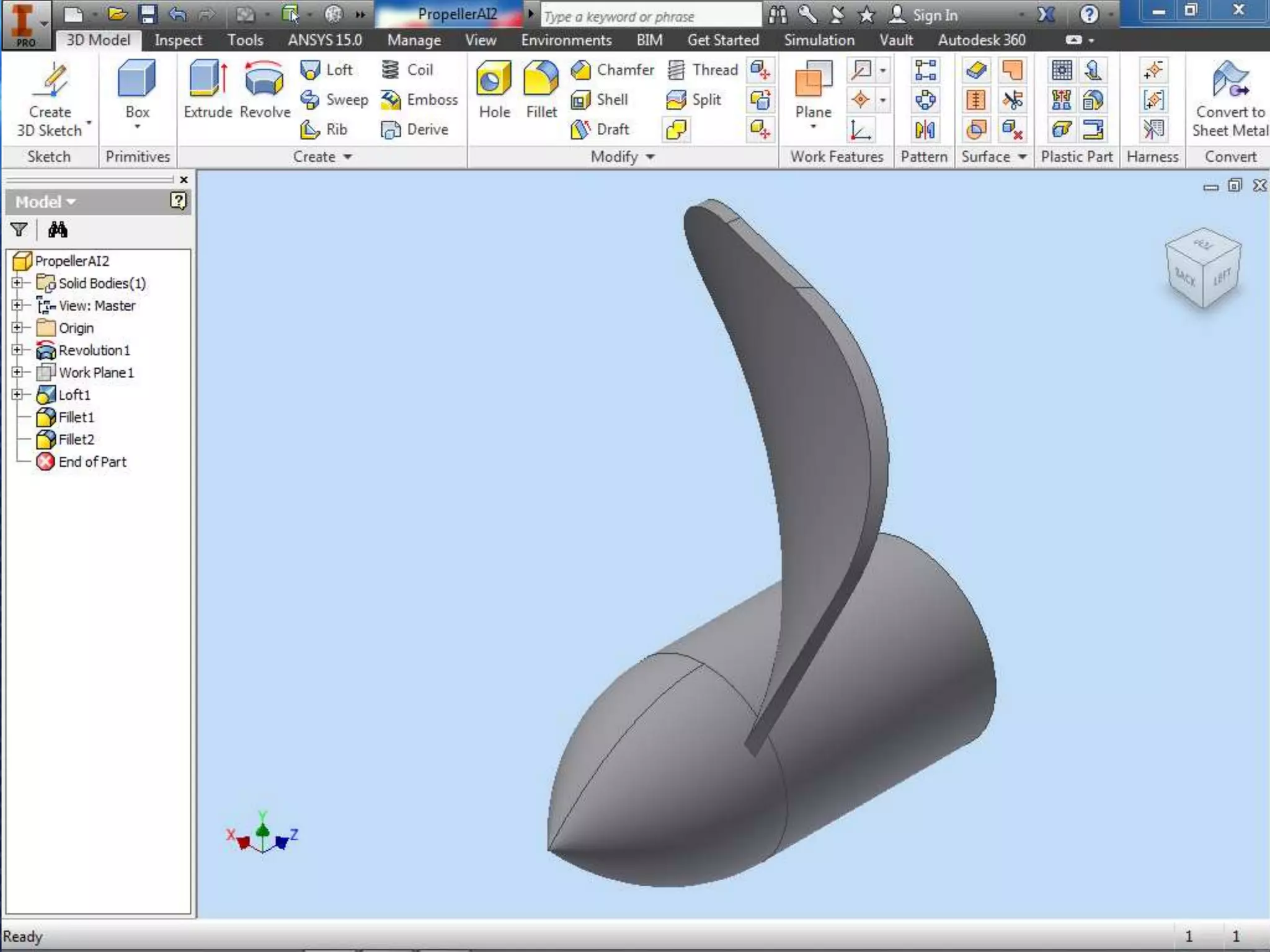
Task: Click the keyword search field
Action: coord(650,16)
